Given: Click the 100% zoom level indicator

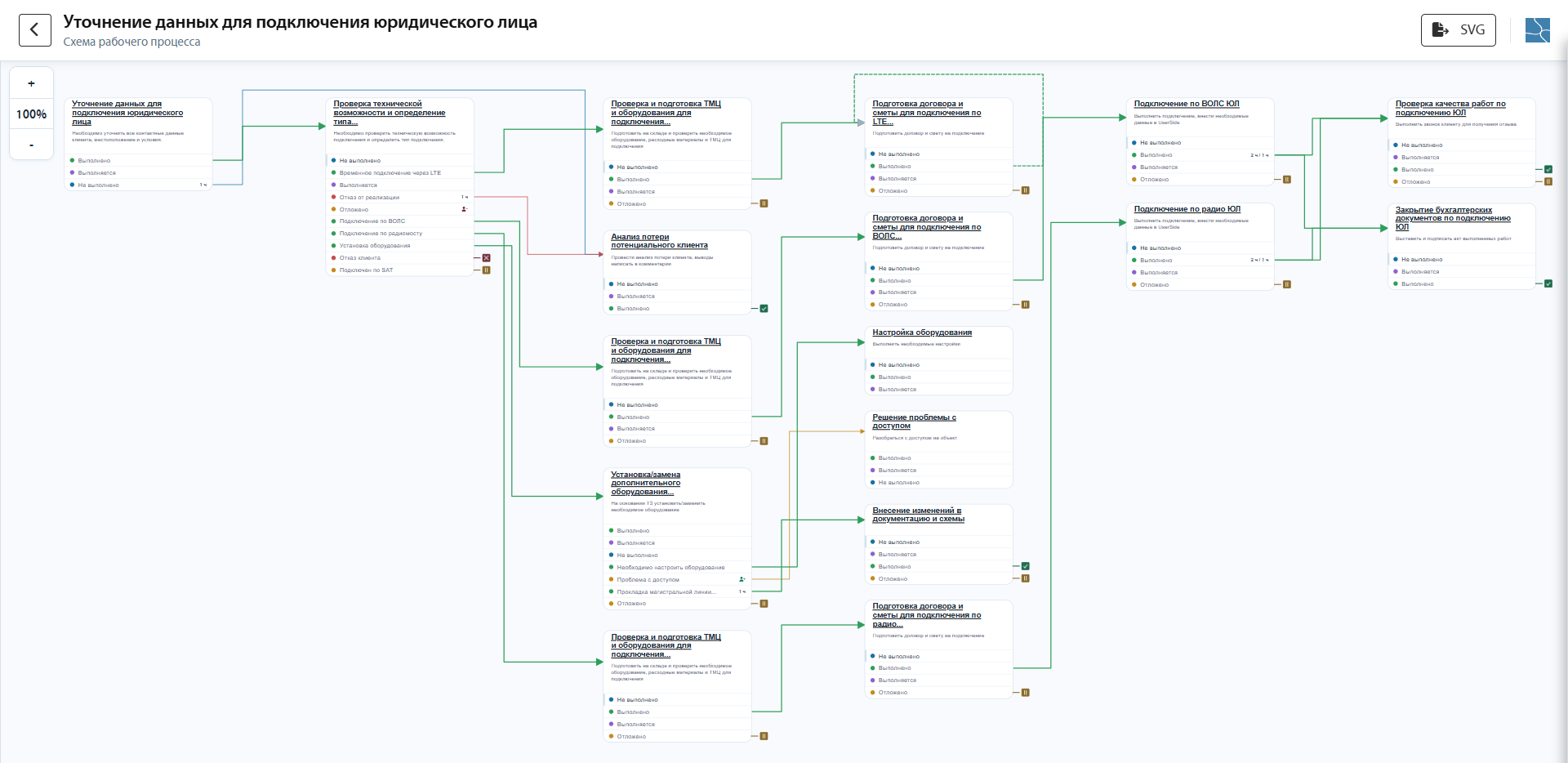Looking at the screenshot, I should click(32, 114).
